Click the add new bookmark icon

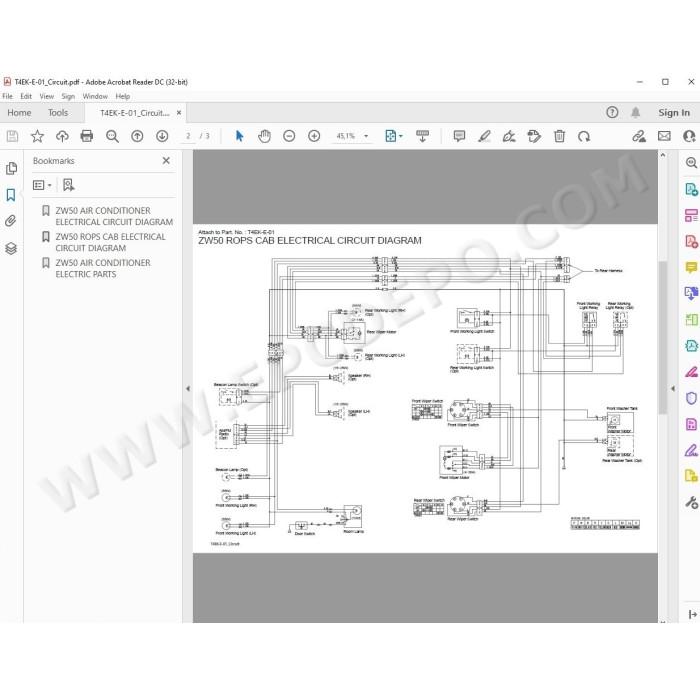(x=68, y=185)
